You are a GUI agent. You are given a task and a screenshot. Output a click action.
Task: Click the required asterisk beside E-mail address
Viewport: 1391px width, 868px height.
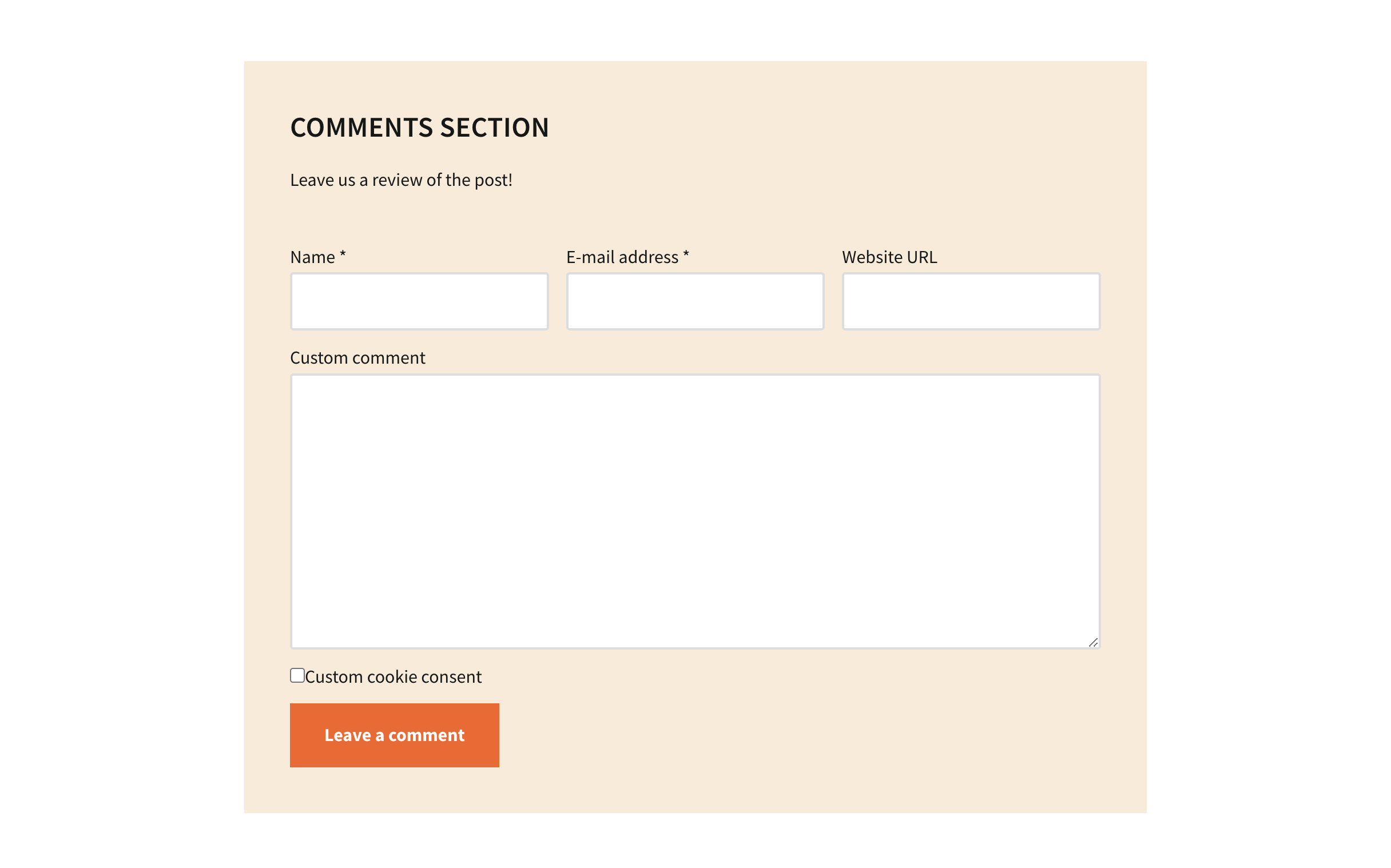coord(686,255)
